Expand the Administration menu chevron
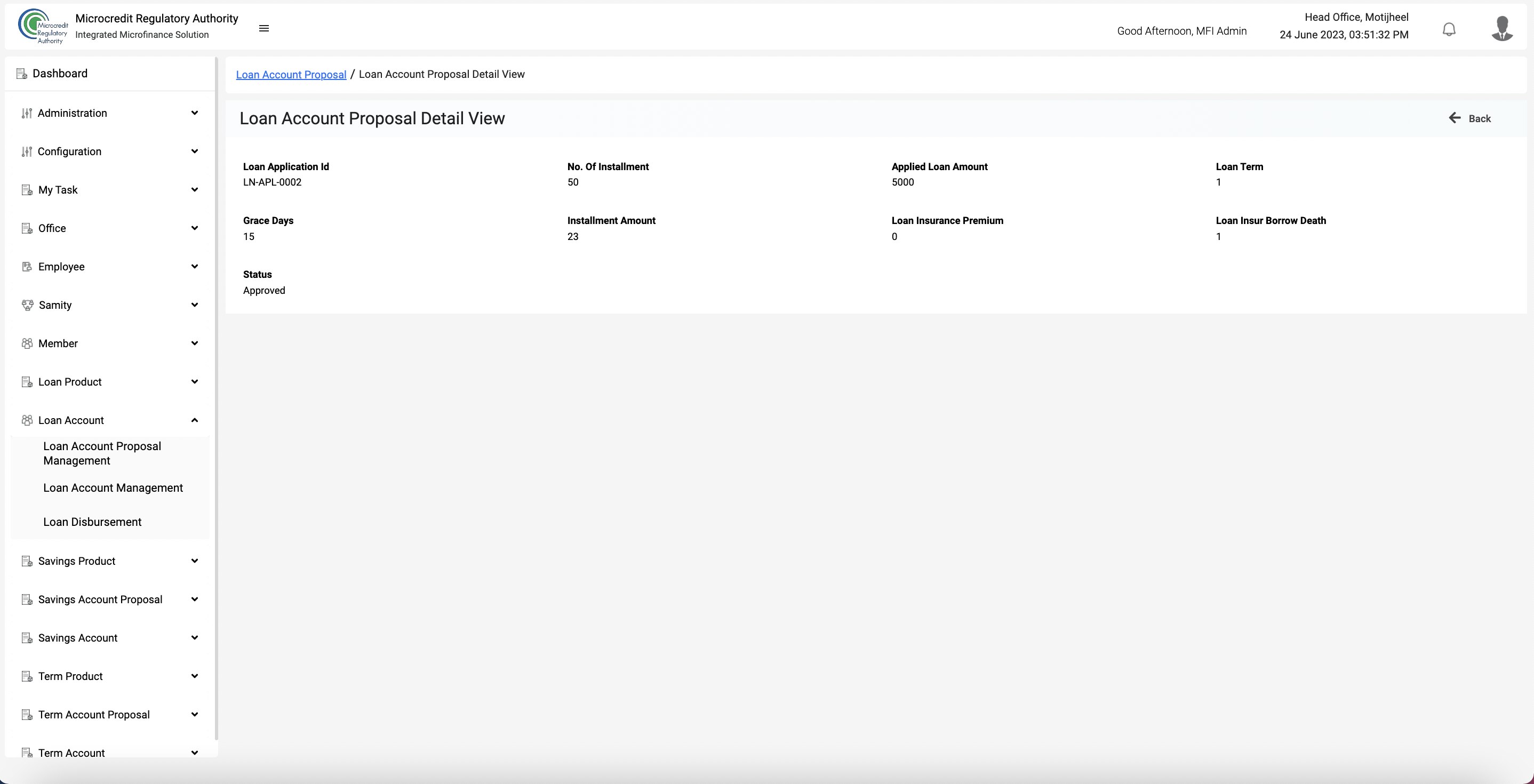1534x784 pixels. pos(195,113)
